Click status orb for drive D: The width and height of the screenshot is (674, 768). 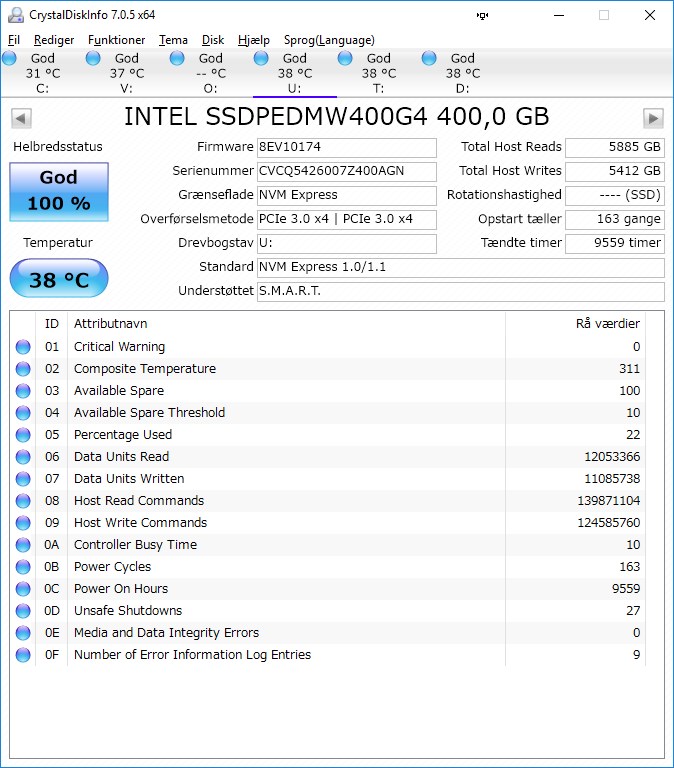point(429,58)
